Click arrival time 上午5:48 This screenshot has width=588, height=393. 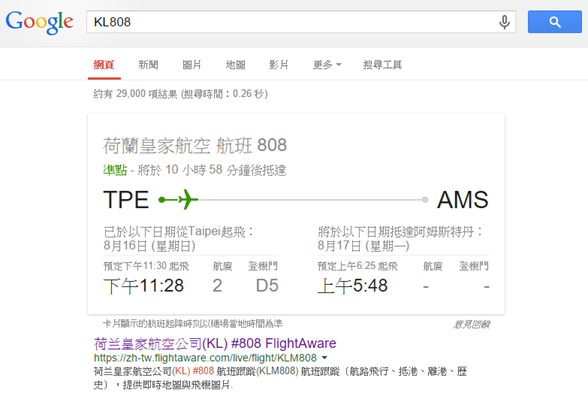point(352,286)
